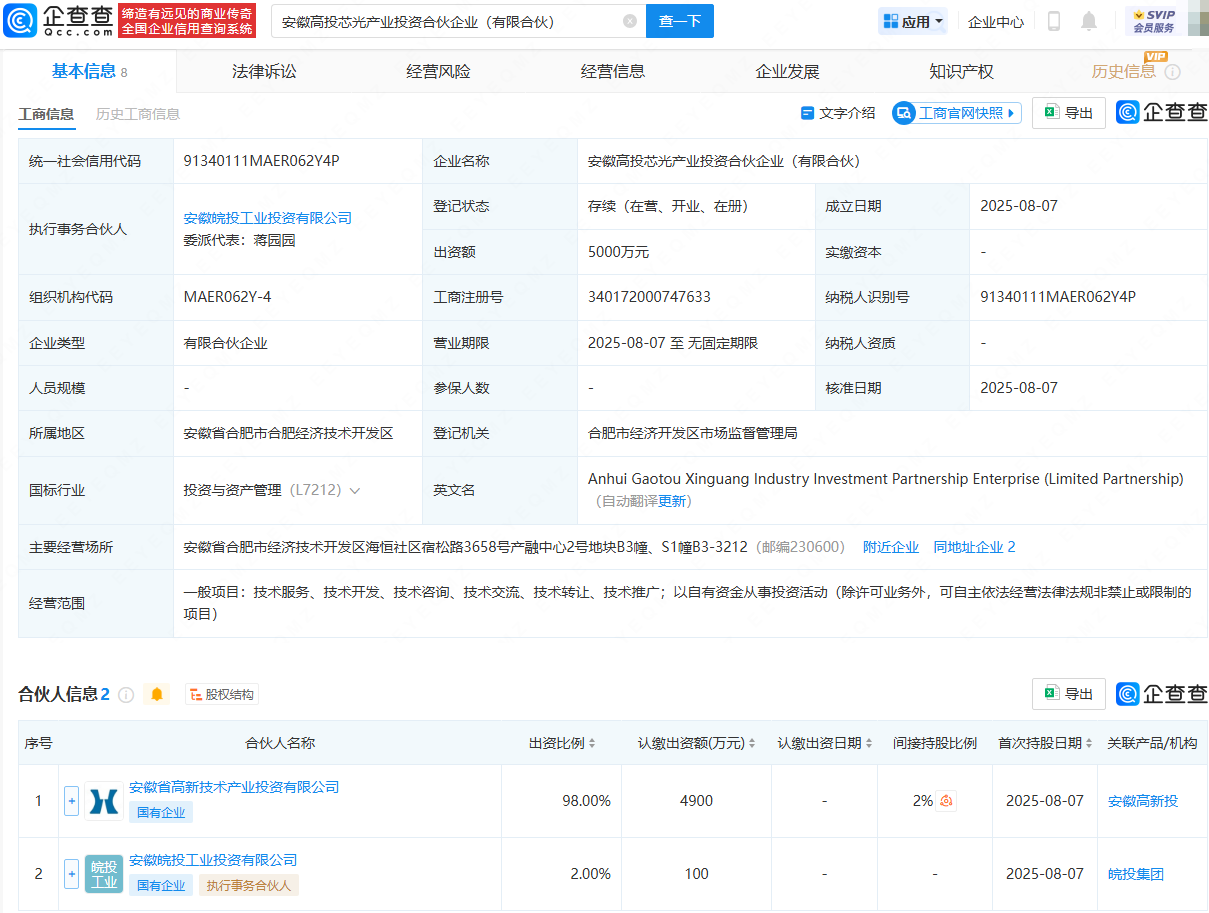Open the 经营信息 tab
1209x913 pixels.
[613, 71]
